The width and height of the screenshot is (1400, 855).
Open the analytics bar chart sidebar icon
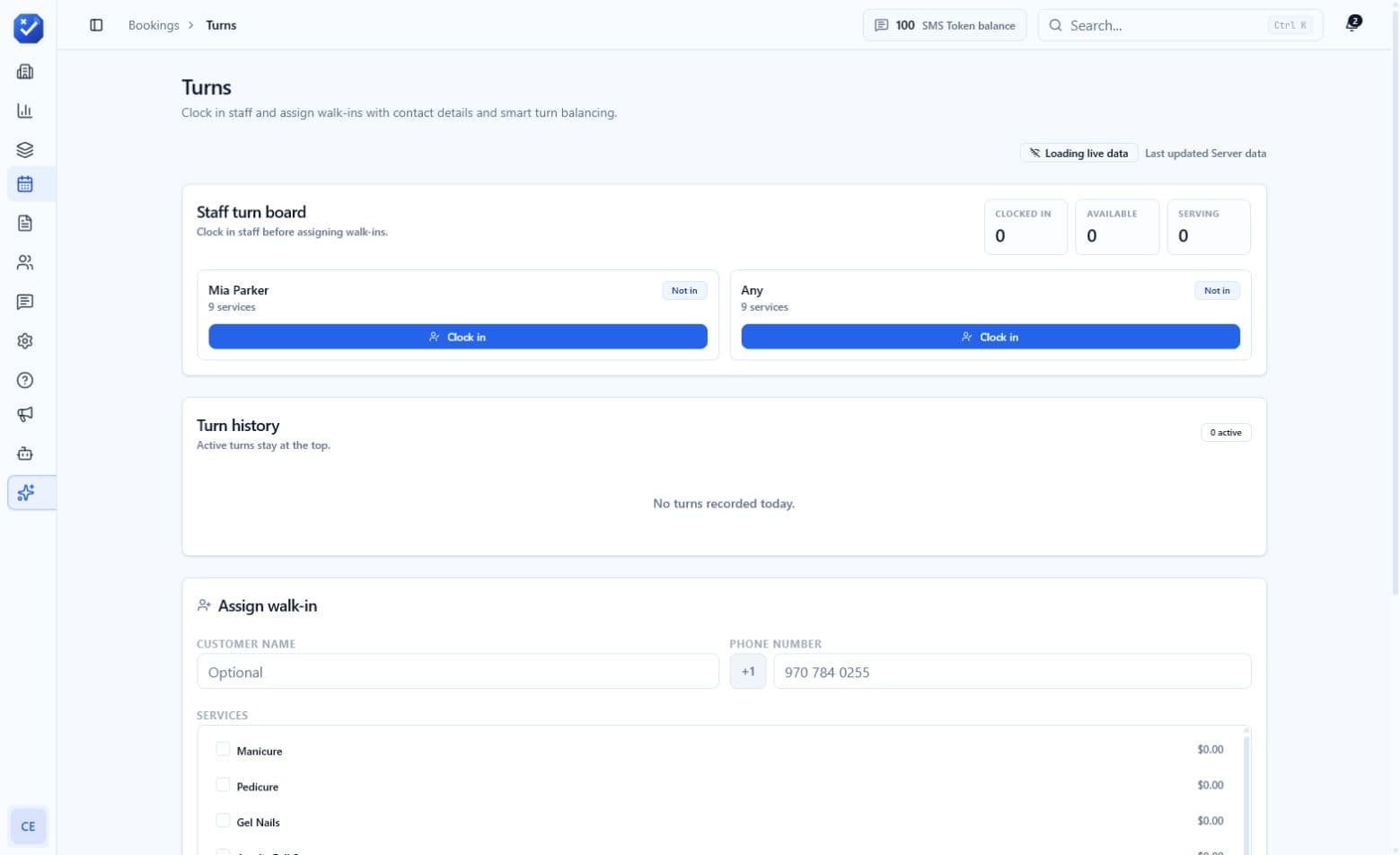(x=25, y=110)
